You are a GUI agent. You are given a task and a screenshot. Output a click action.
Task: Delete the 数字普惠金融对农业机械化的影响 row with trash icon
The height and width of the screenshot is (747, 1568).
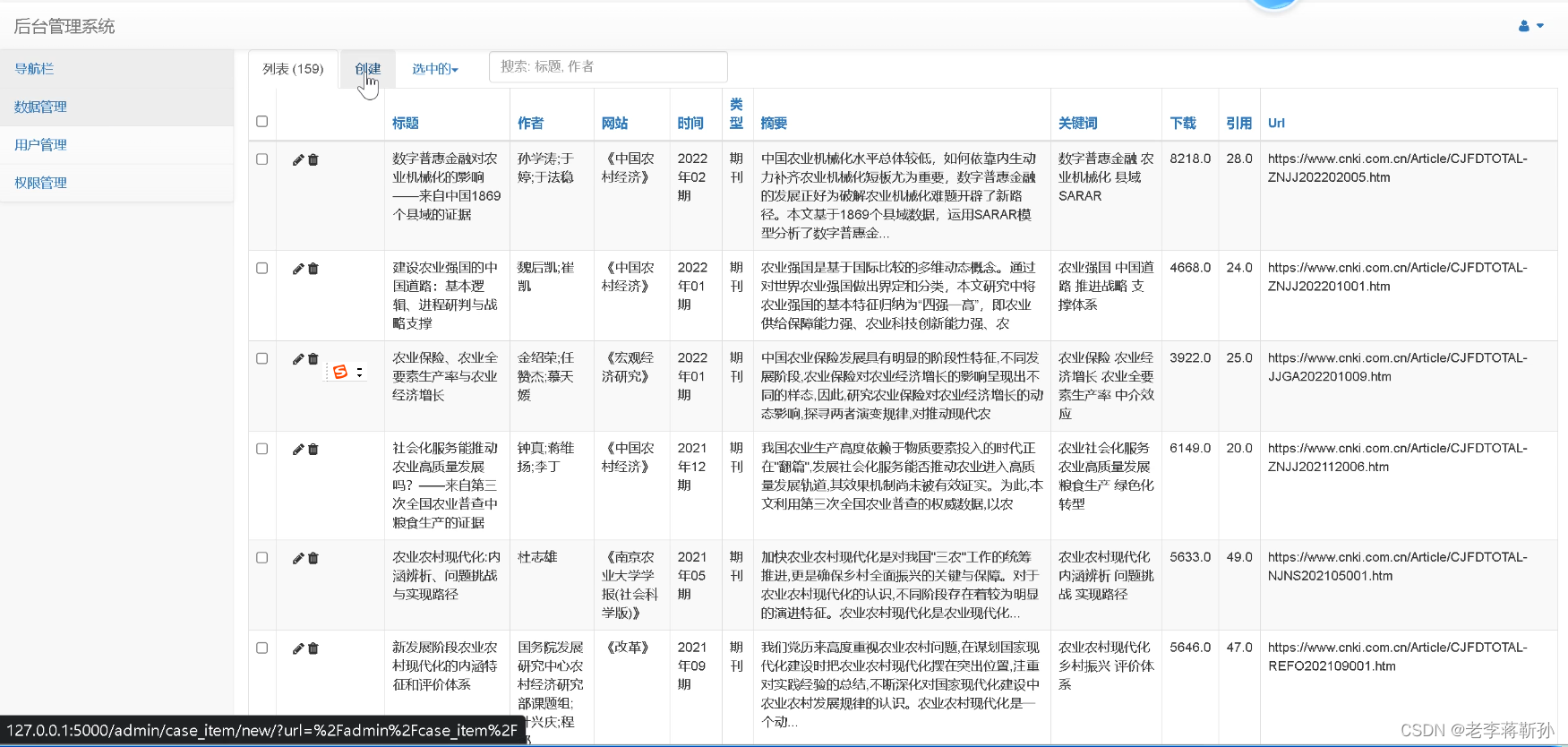313,159
